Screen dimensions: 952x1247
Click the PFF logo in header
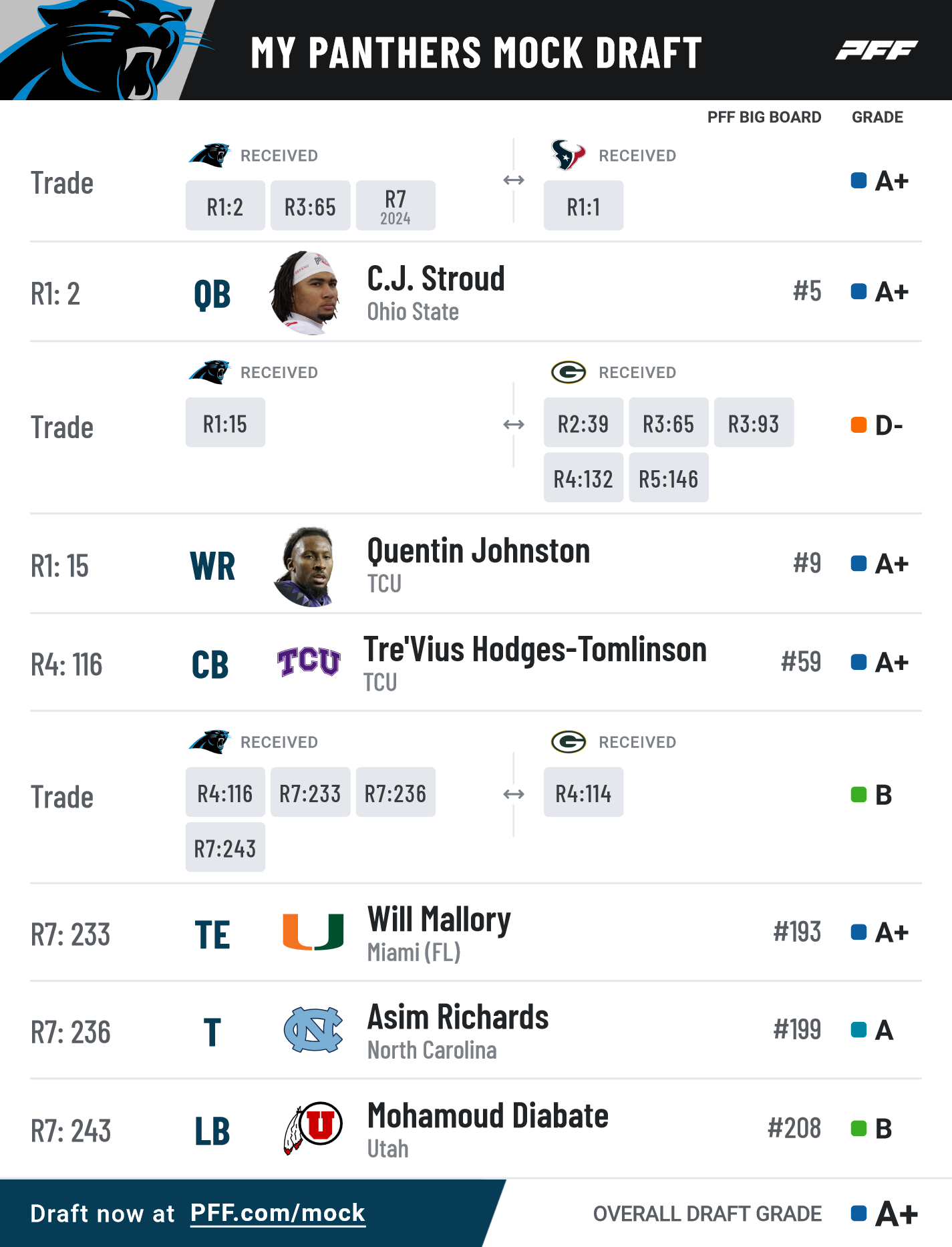pos(877,50)
